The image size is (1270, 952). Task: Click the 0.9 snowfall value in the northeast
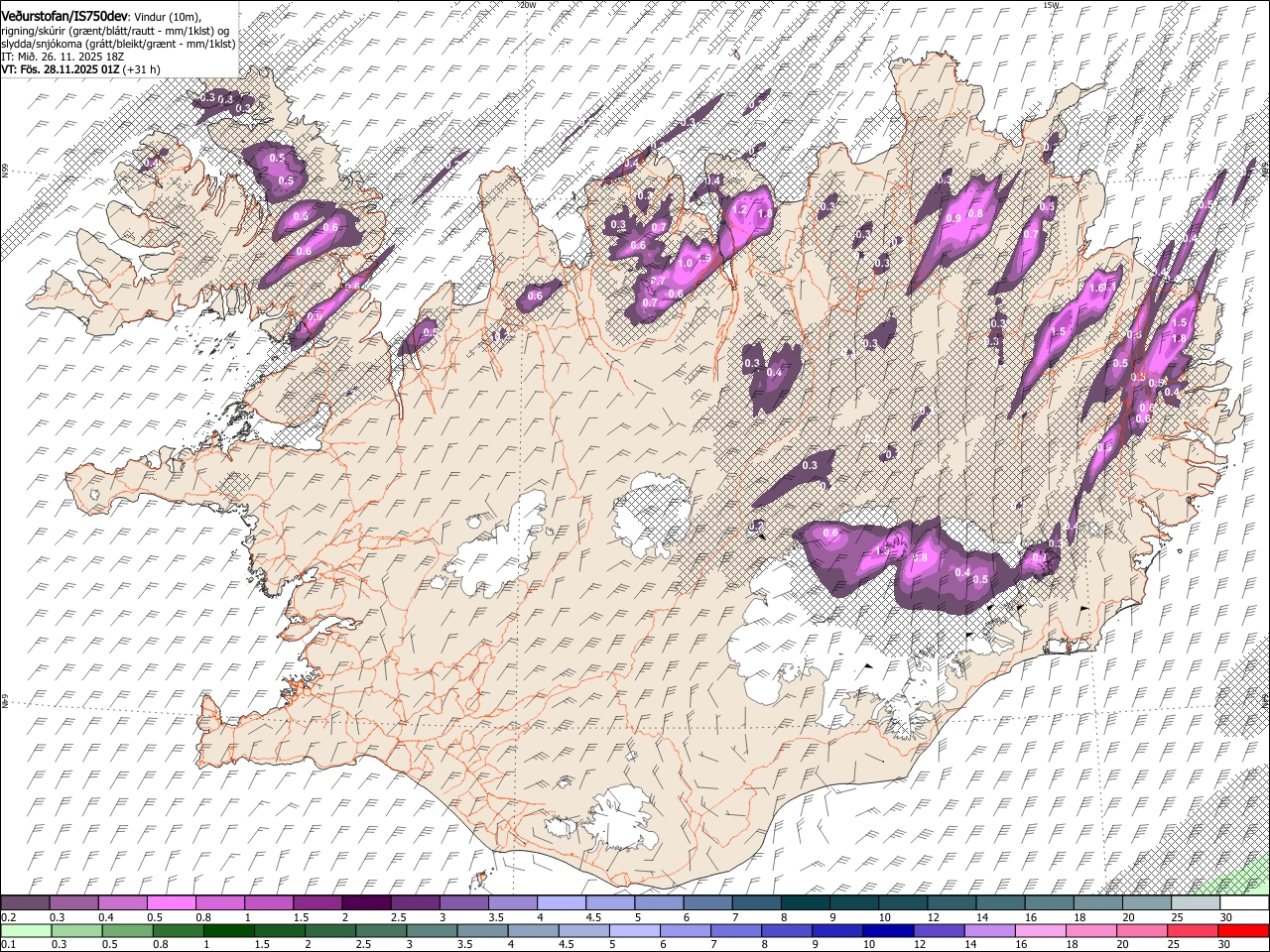(x=953, y=218)
